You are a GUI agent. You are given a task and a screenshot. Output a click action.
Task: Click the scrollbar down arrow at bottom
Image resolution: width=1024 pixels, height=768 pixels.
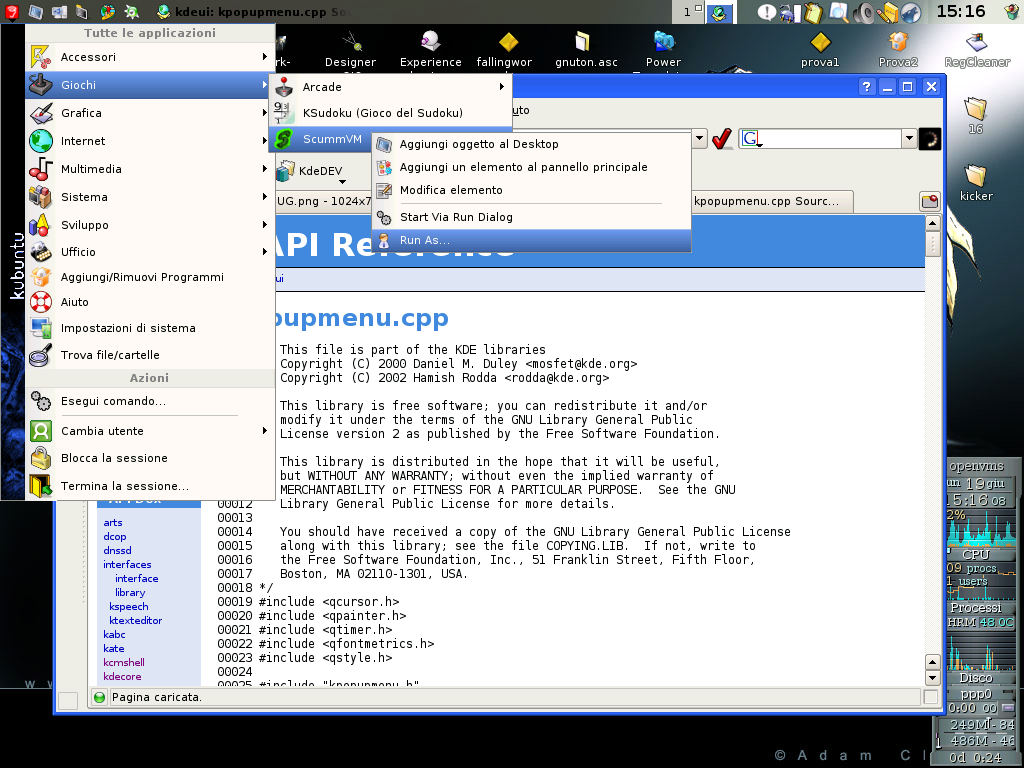(933, 678)
